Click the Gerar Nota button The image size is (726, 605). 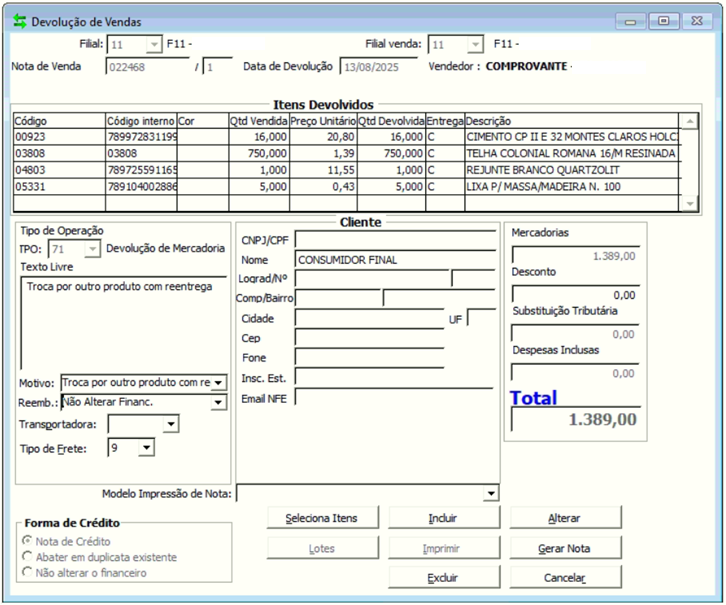click(x=565, y=548)
